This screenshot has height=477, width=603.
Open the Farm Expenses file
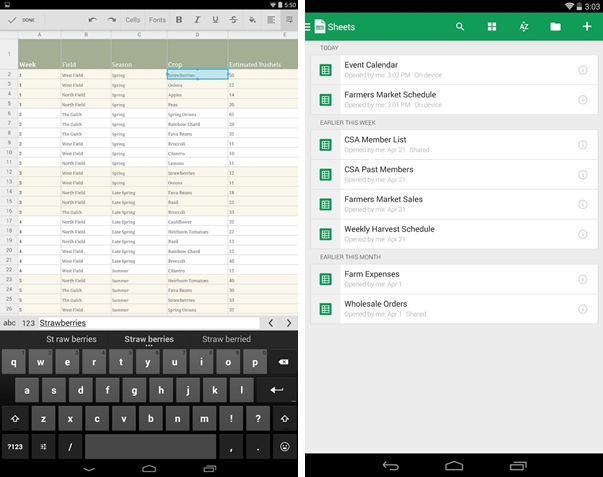pos(454,279)
